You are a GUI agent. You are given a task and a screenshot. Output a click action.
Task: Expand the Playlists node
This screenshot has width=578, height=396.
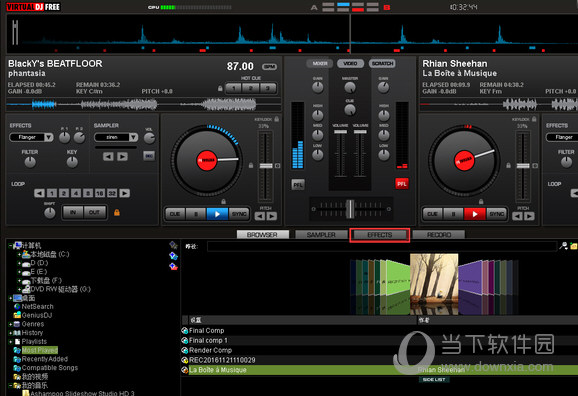[10, 342]
